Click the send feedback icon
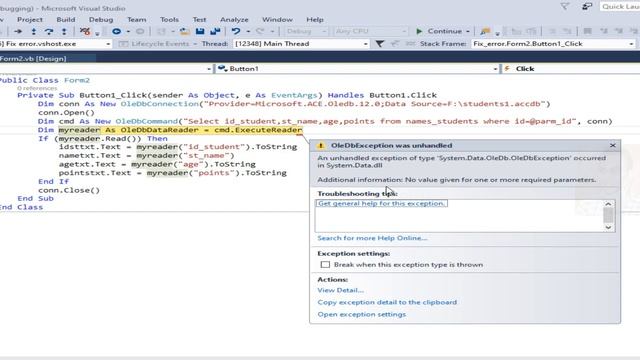Image resolution: width=640 pixels, height=360 pixels. pos(587,6)
